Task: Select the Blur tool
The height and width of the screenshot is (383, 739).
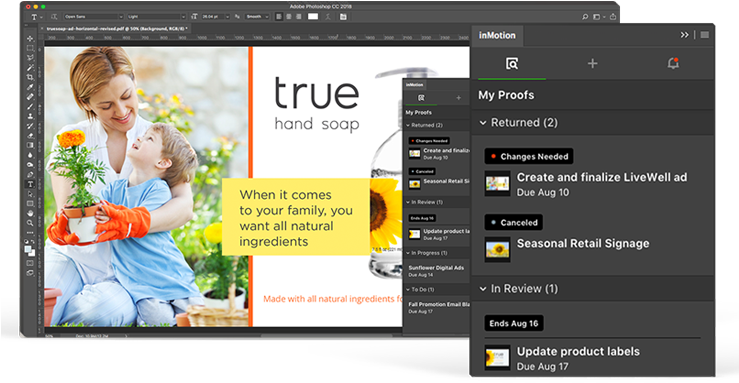Action: pos(30,155)
